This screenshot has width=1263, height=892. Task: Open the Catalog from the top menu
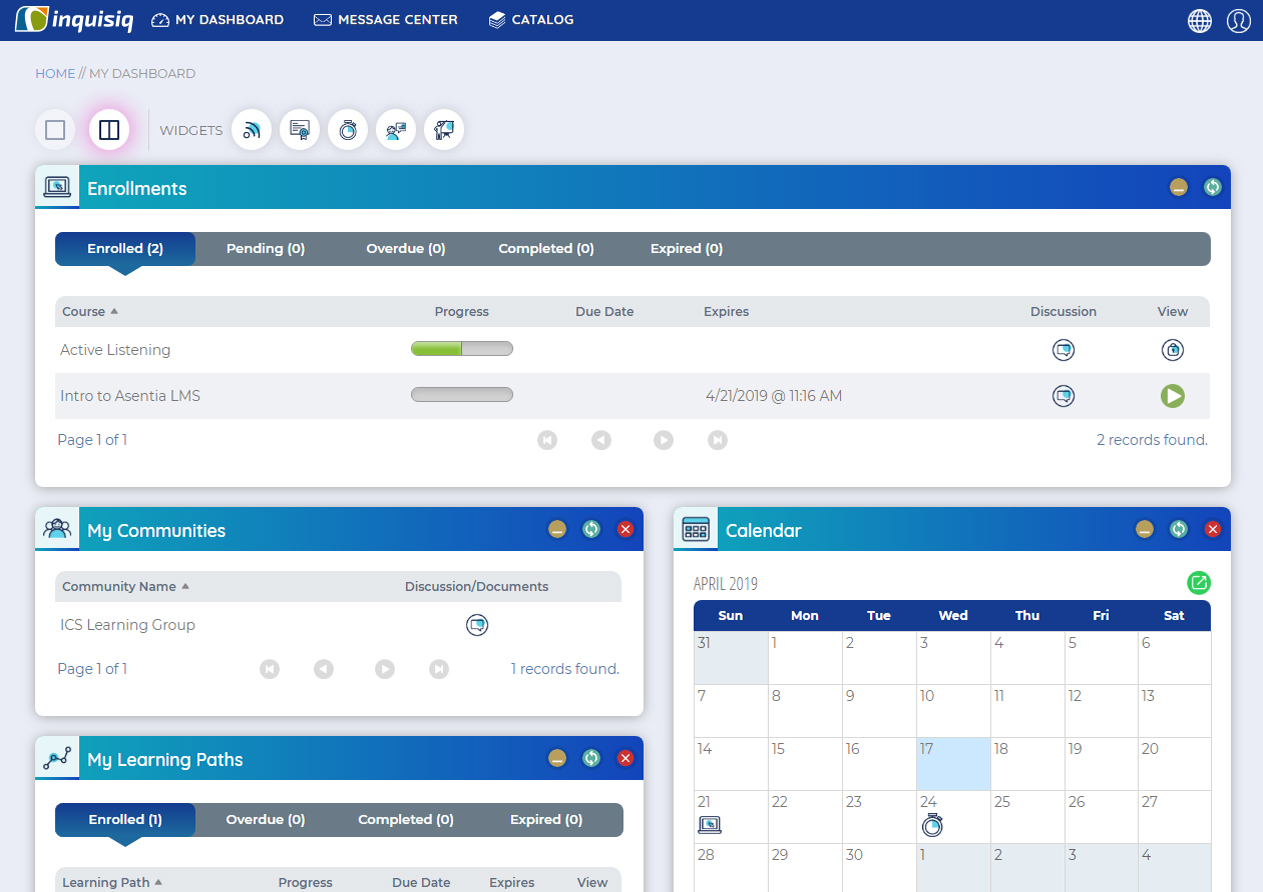(x=531, y=19)
